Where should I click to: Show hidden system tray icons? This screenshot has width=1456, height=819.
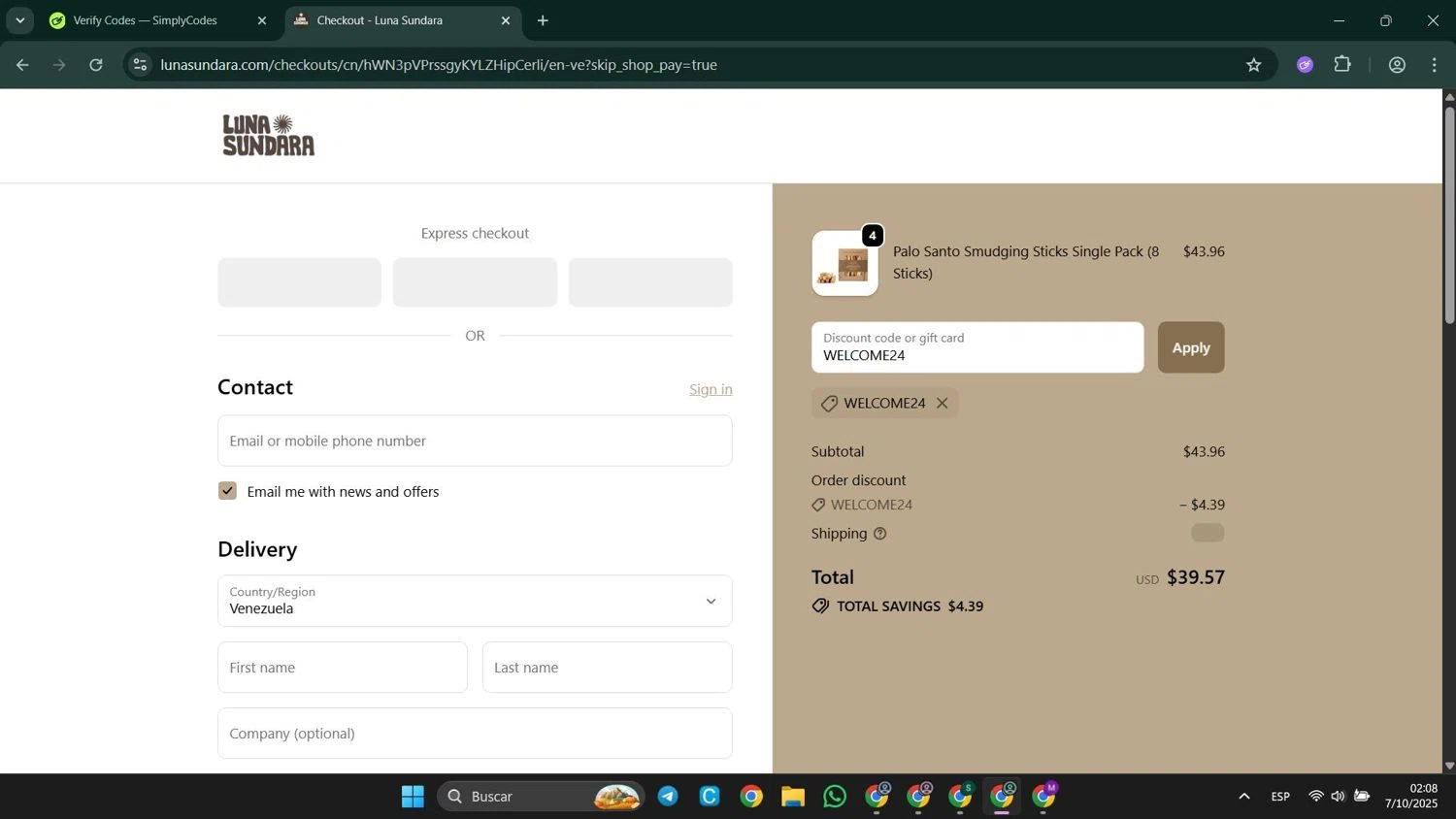click(x=1244, y=797)
